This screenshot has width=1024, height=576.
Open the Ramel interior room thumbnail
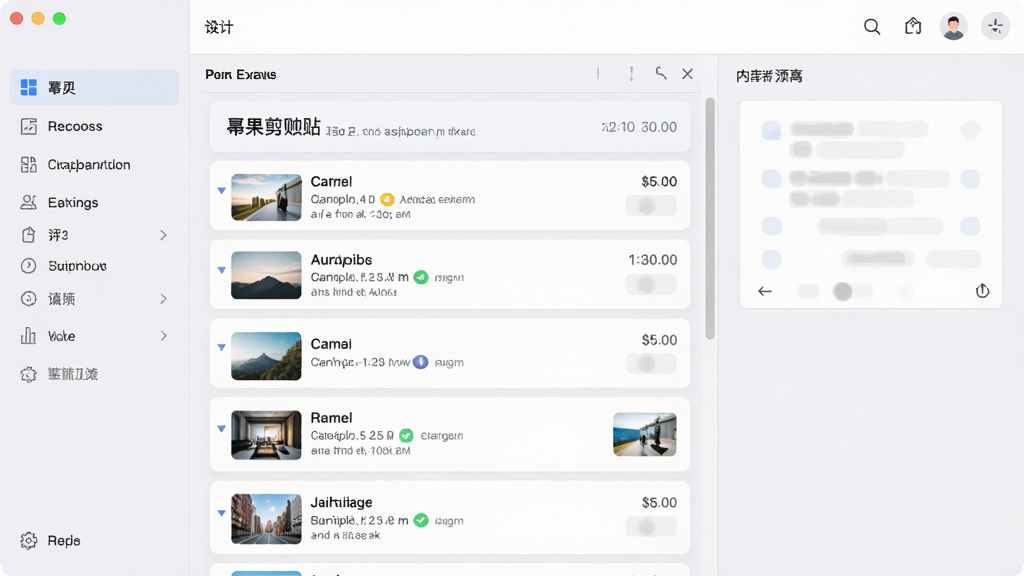click(266, 435)
